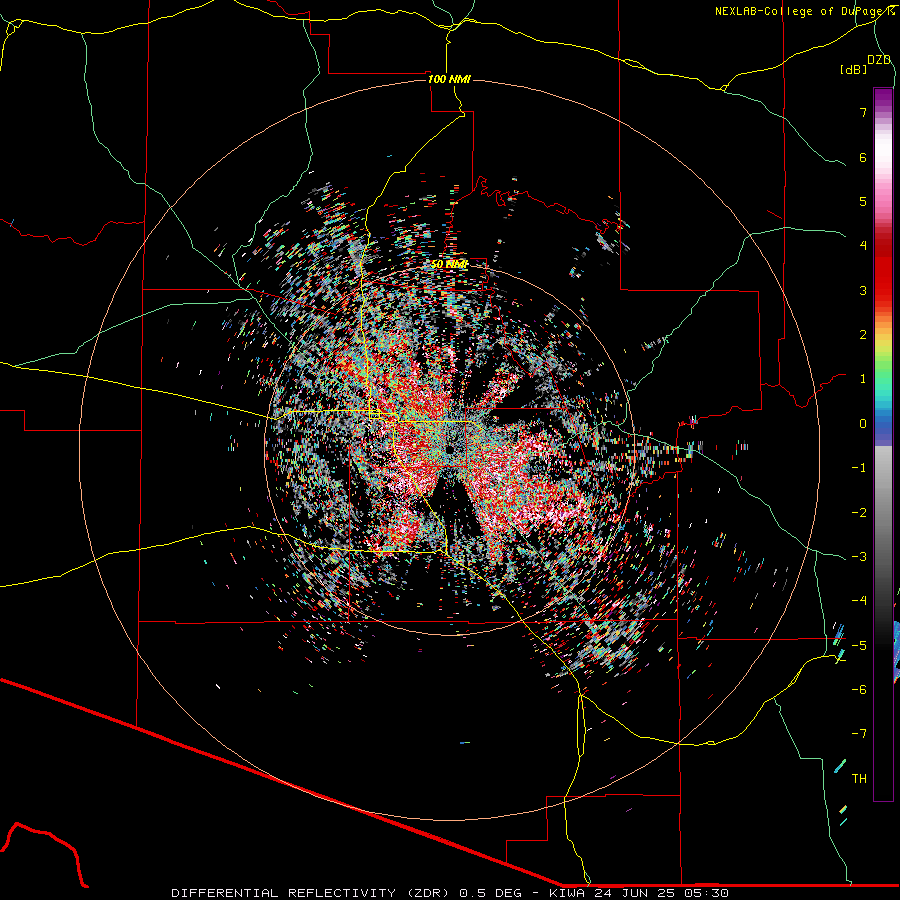Screen dimensions: 900x900
Task: Click the 4 value on the scale
Action: tap(863, 246)
